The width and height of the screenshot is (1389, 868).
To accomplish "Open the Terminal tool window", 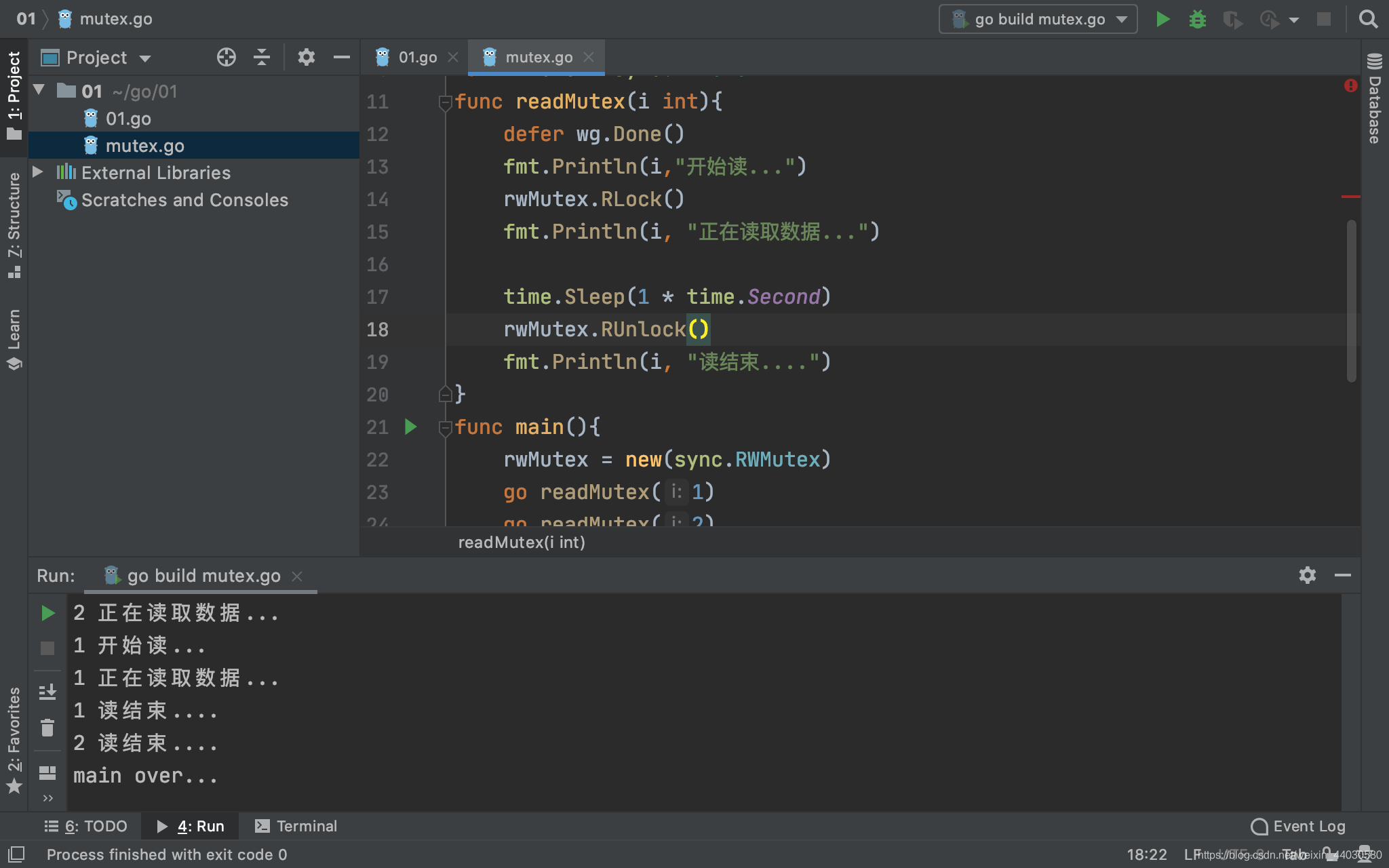I will tap(296, 826).
